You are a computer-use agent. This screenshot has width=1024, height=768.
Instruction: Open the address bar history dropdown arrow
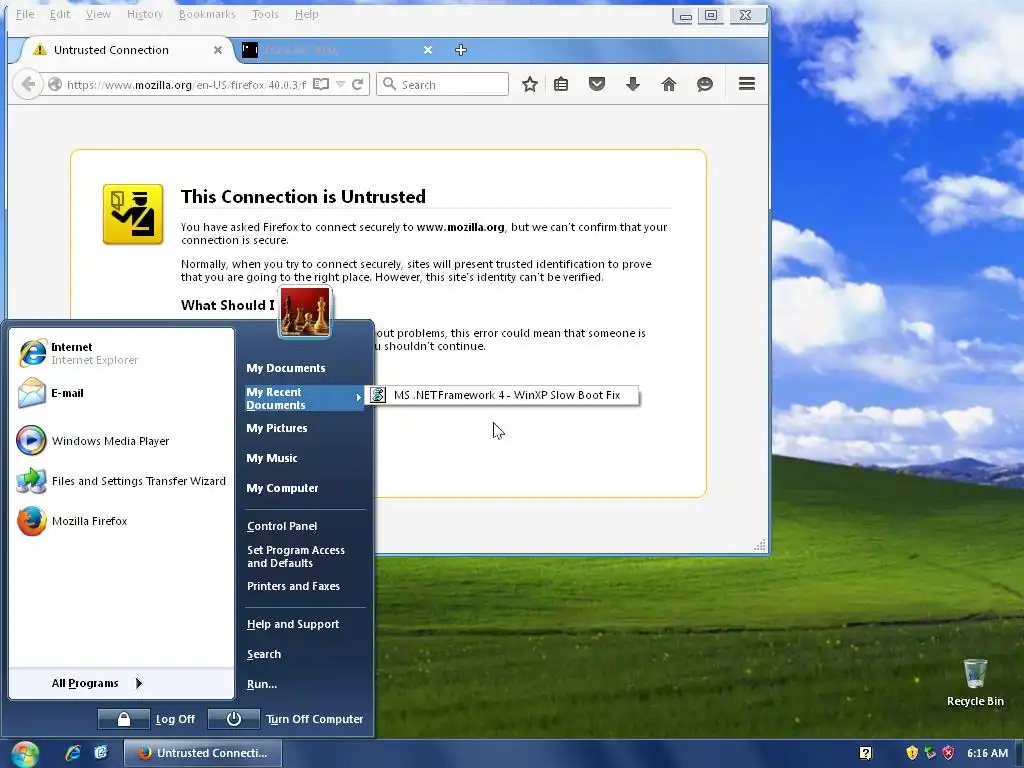(x=340, y=84)
